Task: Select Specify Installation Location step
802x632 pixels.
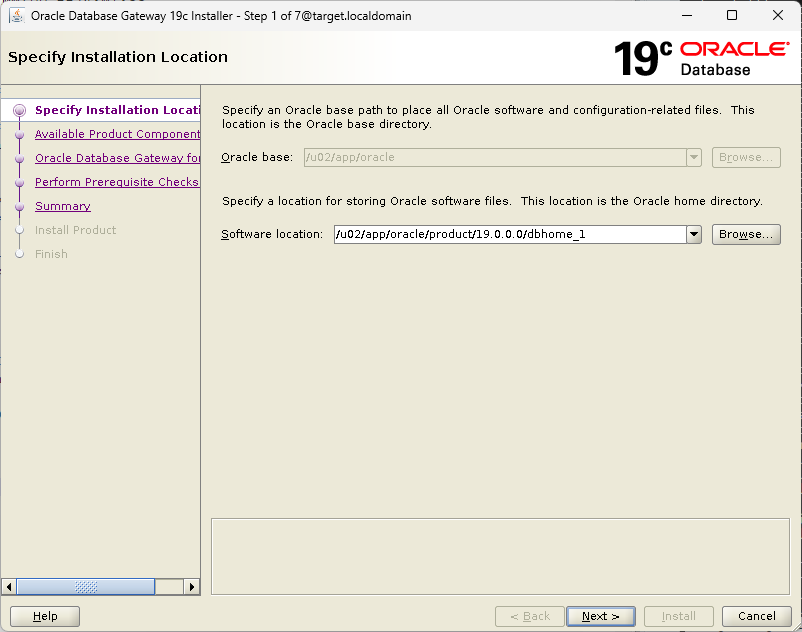Action: (117, 110)
